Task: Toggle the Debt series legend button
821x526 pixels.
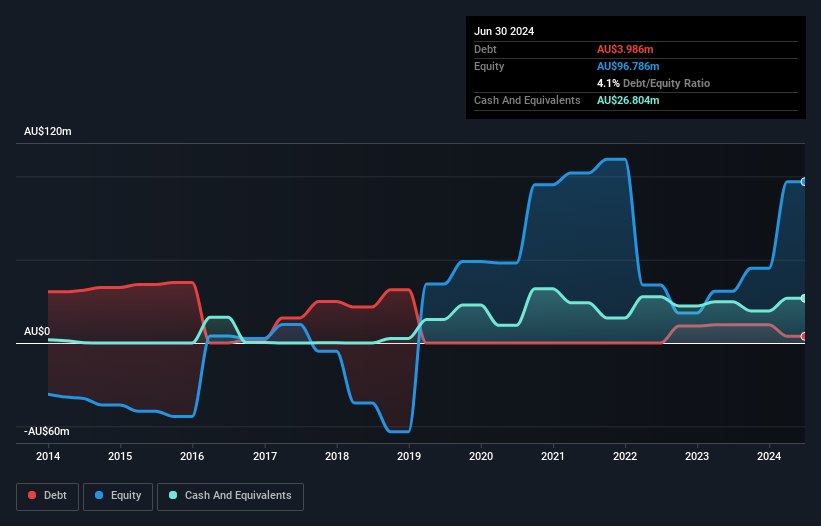Action: pos(48,496)
